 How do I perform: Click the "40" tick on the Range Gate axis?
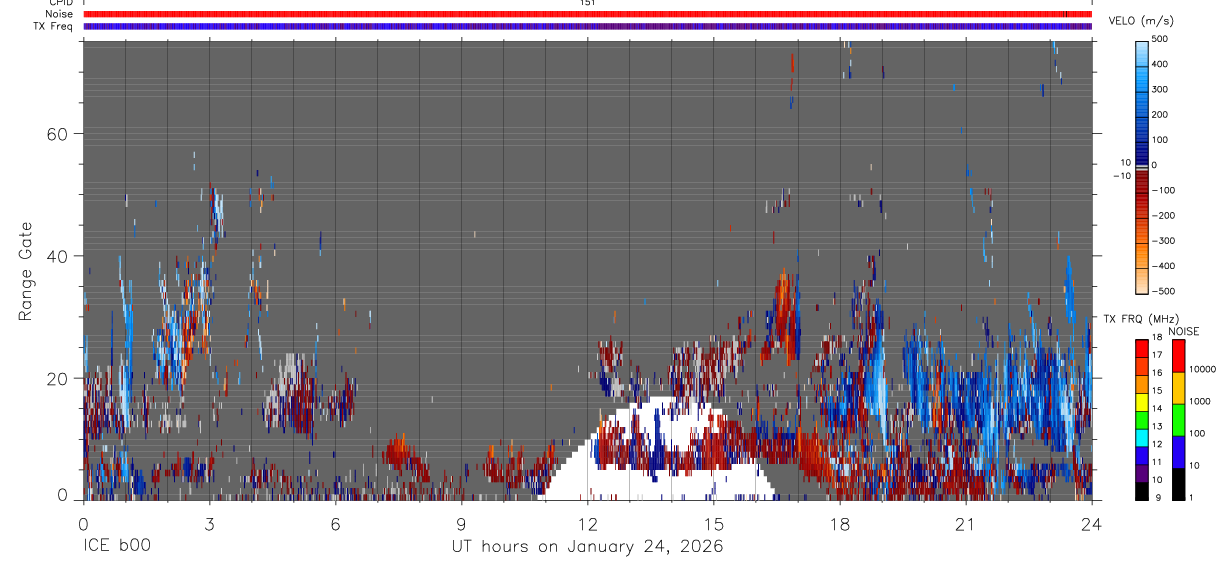click(58, 256)
